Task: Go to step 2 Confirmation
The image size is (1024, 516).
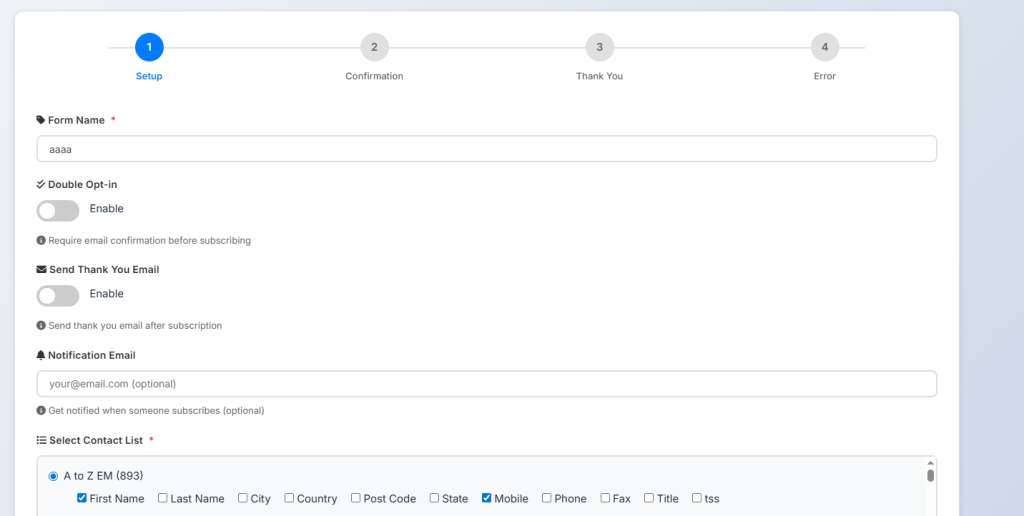Action: pyautogui.click(x=374, y=47)
